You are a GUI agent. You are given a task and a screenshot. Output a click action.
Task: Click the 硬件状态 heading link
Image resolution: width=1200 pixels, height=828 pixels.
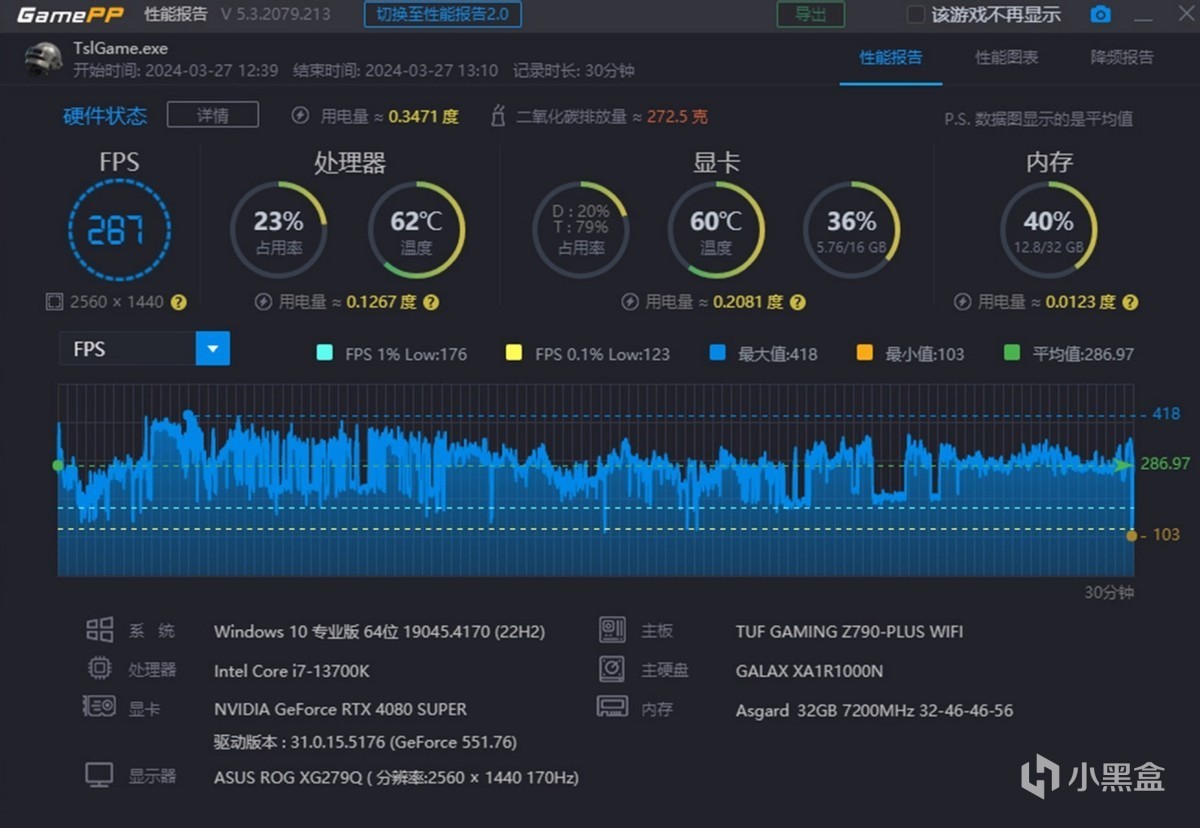[x=105, y=116]
